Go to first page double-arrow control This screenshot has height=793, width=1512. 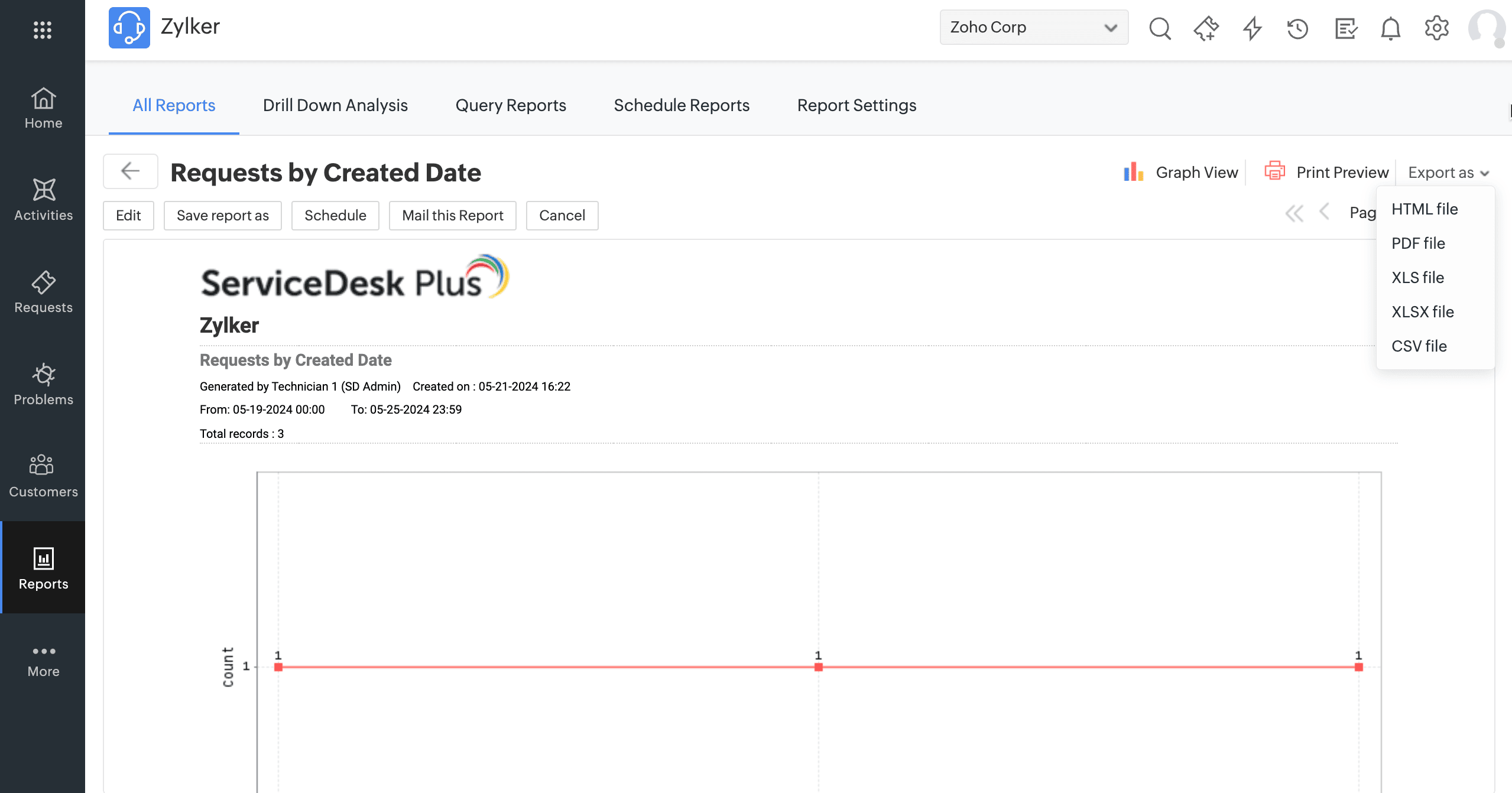tap(1294, 213)
